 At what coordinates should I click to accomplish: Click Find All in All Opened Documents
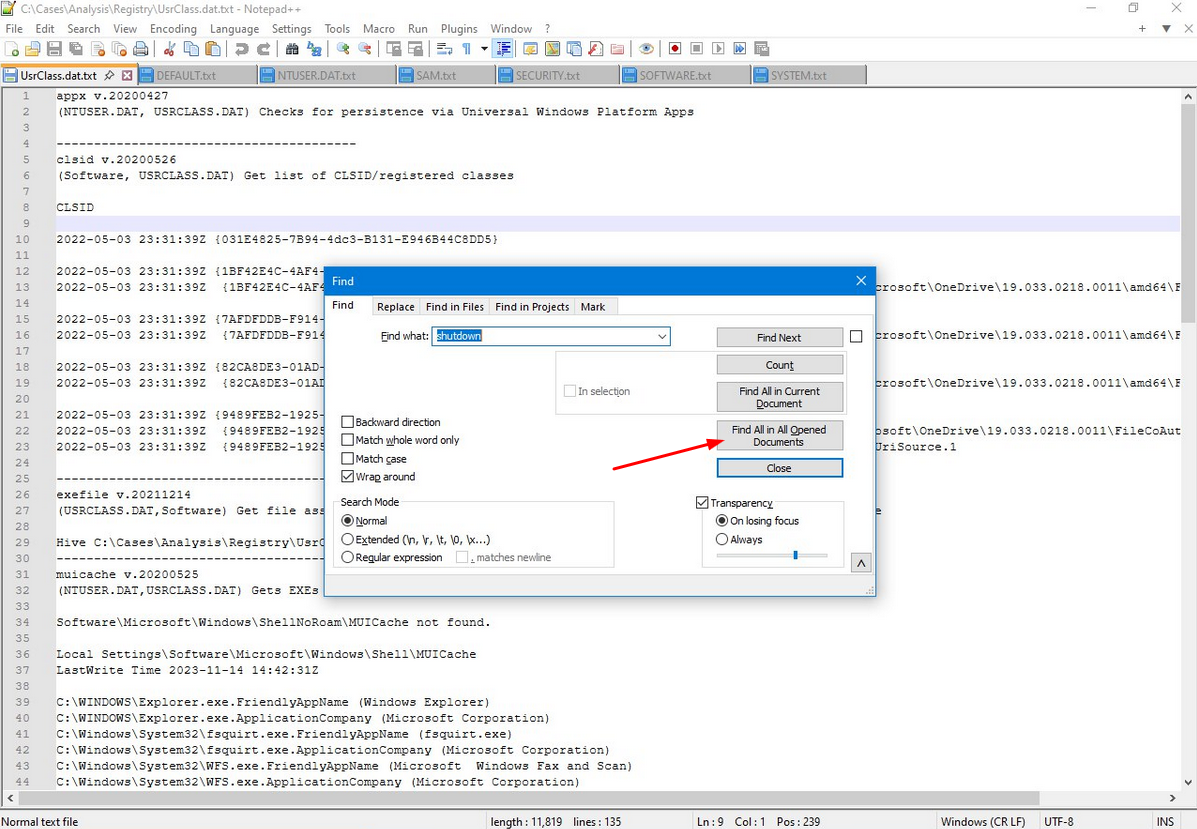click(x=779, y=436)
